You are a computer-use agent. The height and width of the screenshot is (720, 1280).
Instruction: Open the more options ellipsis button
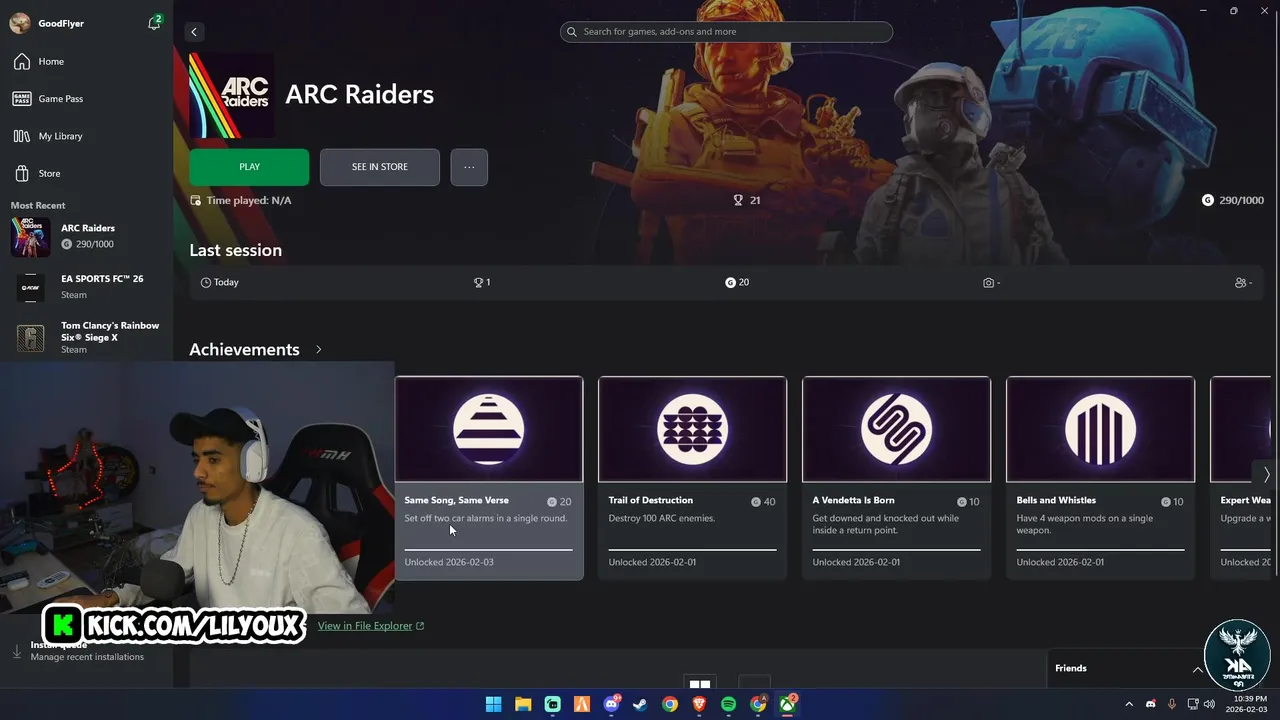click(x=469, y=167)
